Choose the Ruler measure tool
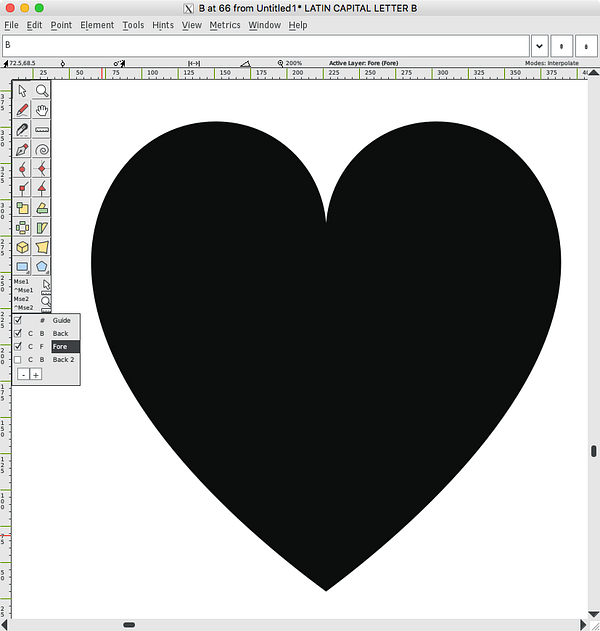Image resolution: width=600 pixels, height=631 pixels. [42, 130]
